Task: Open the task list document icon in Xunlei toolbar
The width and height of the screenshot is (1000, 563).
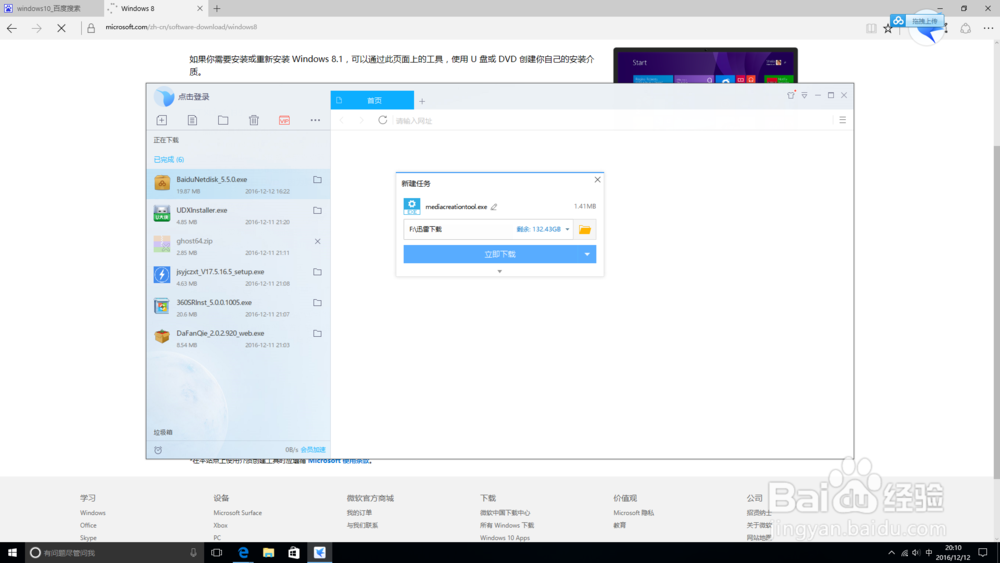Action: point(192,121)
